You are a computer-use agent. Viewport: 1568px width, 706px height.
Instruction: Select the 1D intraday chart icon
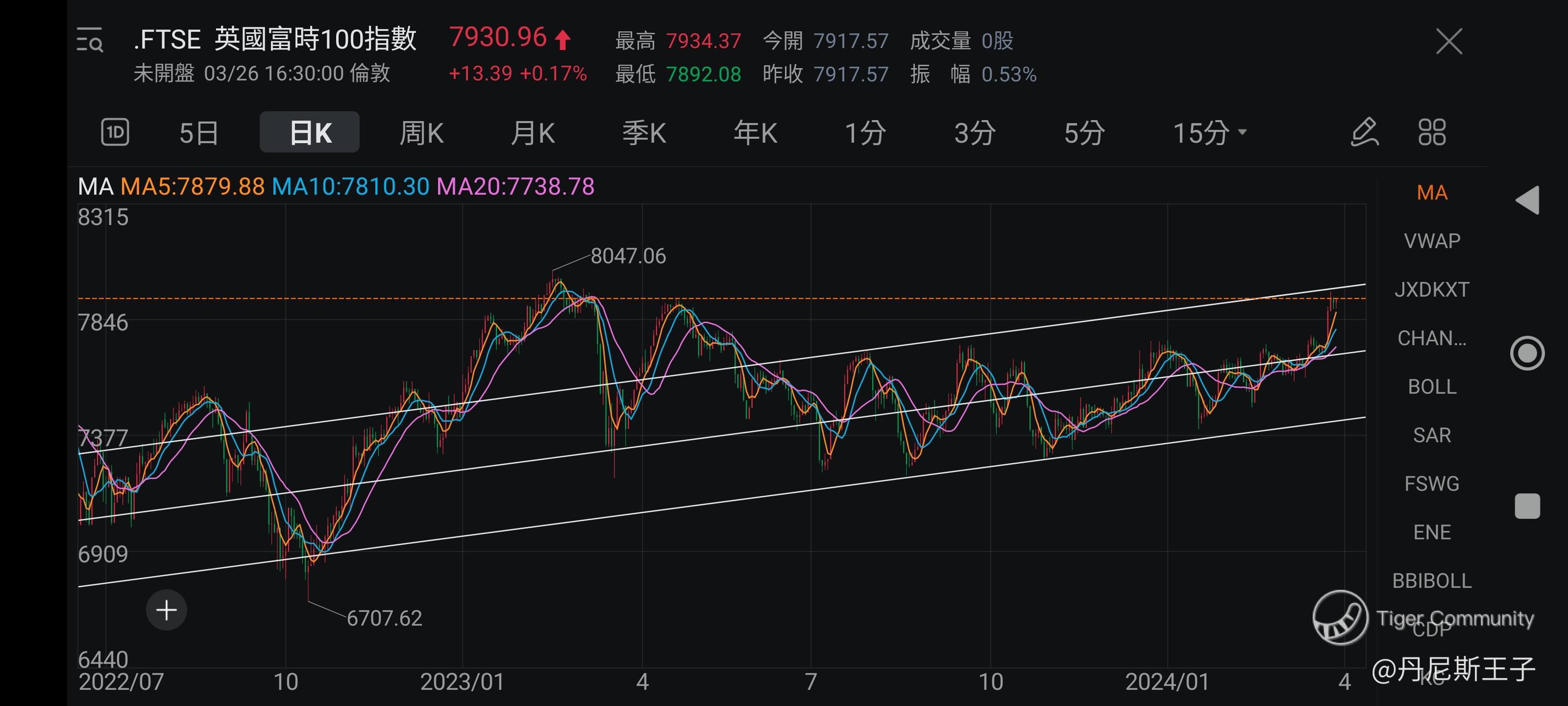(x=115, y=132)
